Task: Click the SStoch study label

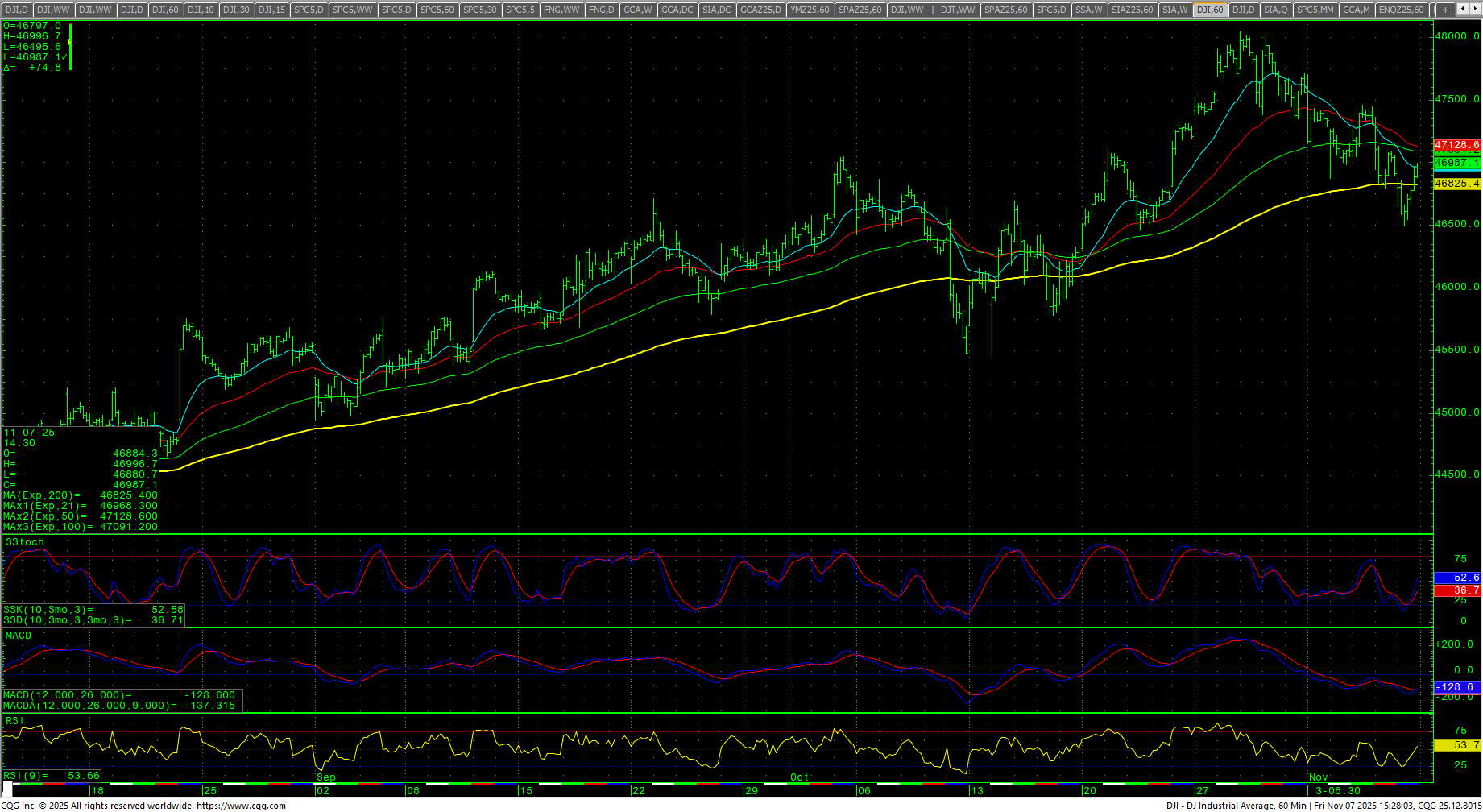Action: click(x=25, y=542)
